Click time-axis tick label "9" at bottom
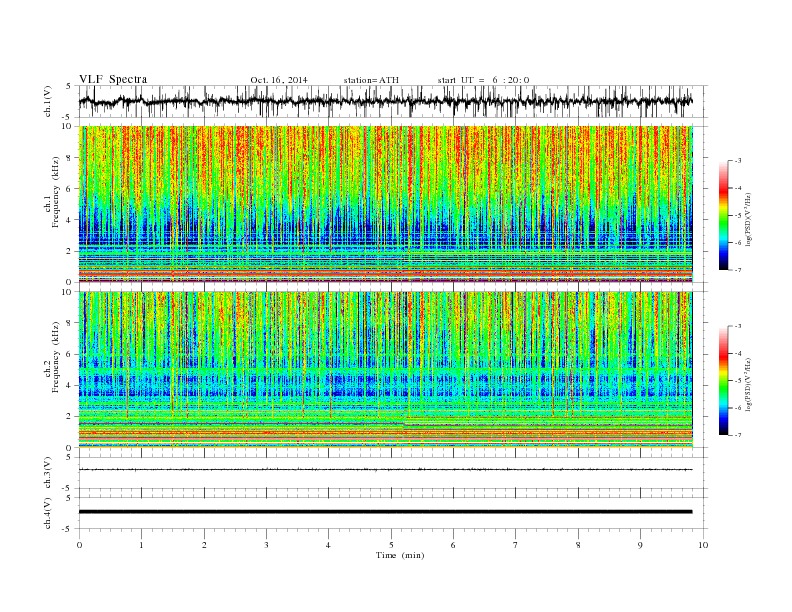The width and height of the screenshot is (792, 612). point(640,545)
